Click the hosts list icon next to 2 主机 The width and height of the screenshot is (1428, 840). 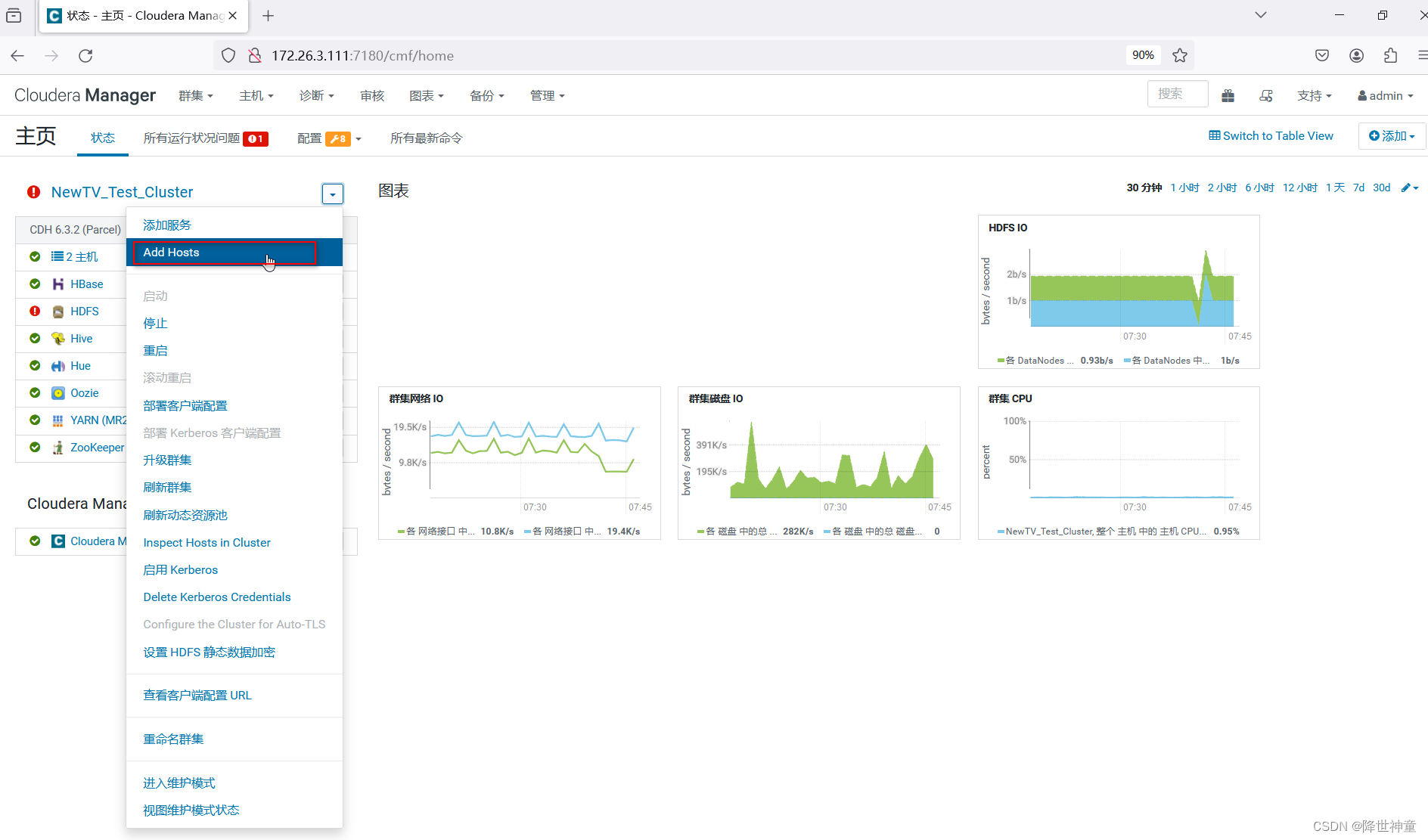(x=57, y=256)
